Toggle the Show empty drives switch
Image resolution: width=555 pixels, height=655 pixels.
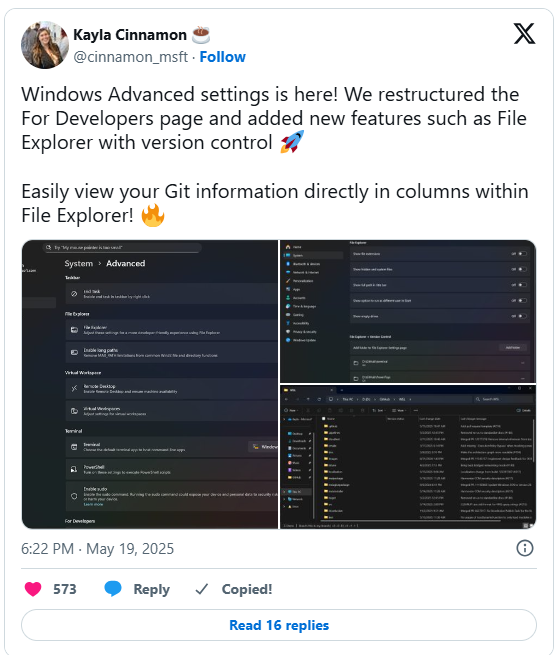522,316
